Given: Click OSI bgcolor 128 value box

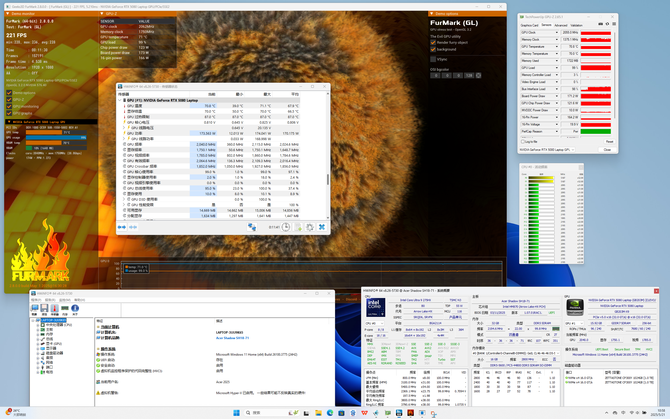Looking at the screenshot, I should 469,76.
